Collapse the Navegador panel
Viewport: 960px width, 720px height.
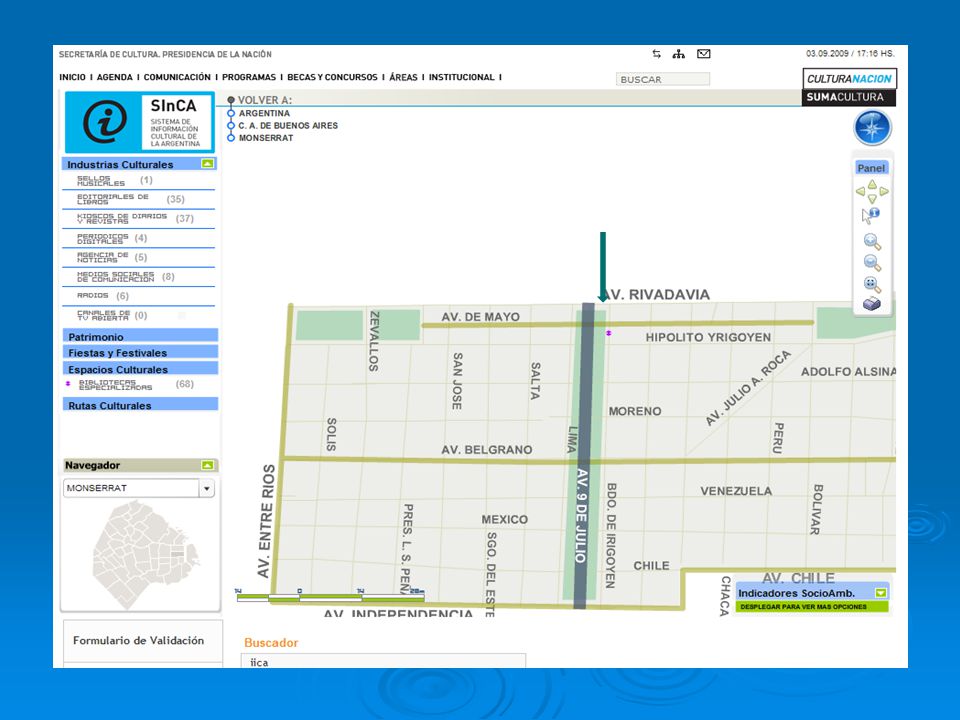coord(208,465)
